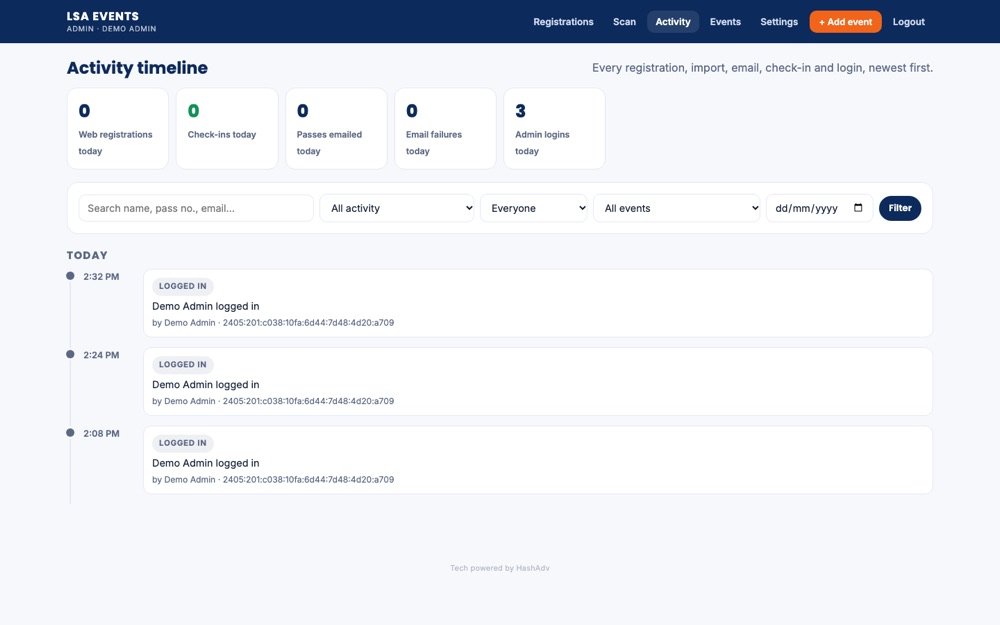Click the 2:24 PM time label
The image size is (1000, 625).
101,355
